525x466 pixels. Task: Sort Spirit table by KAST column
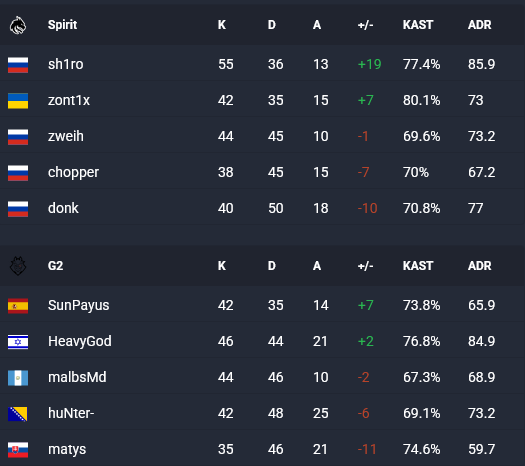coord(418,25)
